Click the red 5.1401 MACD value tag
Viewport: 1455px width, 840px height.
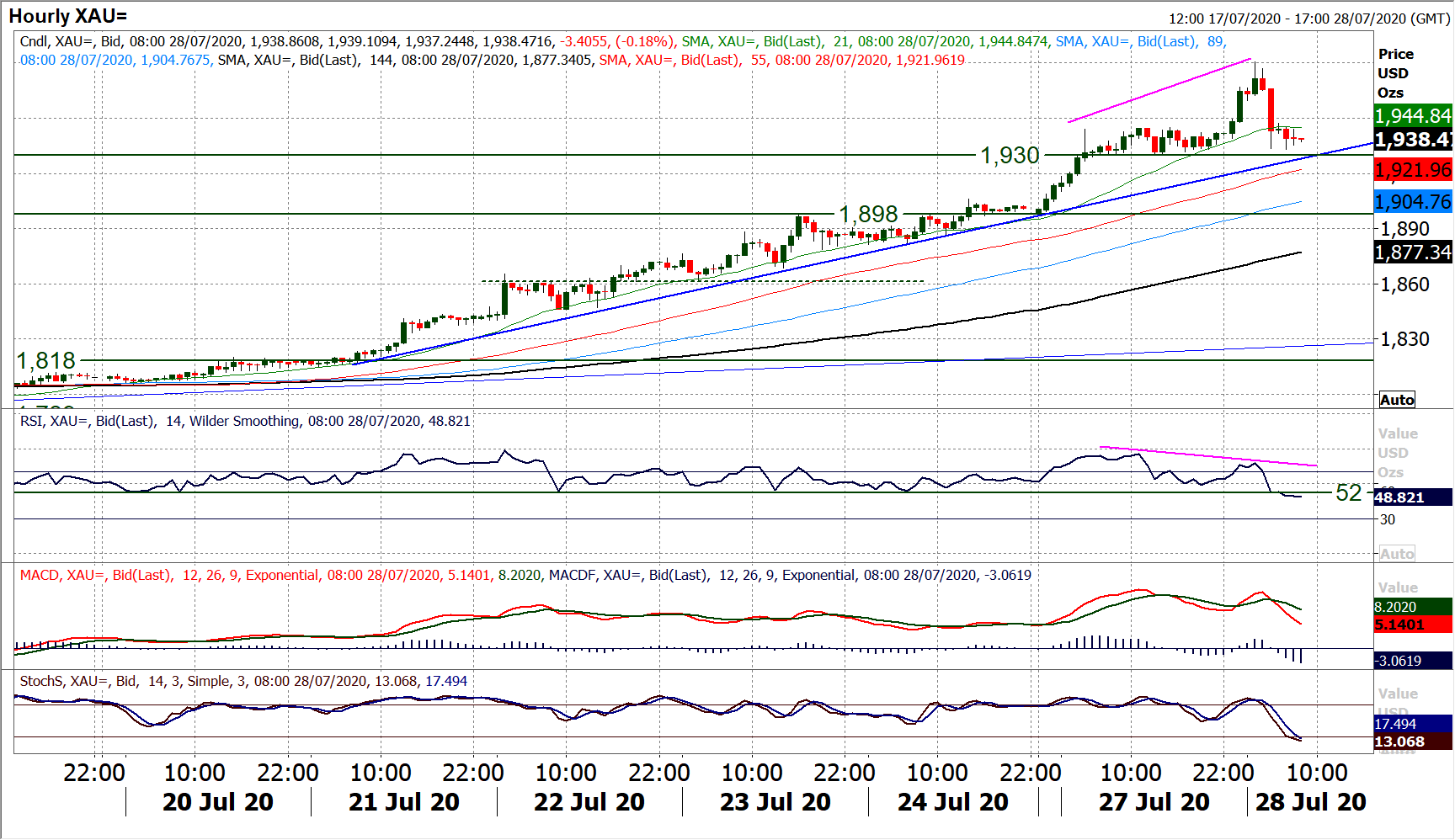pos(1412,625)
